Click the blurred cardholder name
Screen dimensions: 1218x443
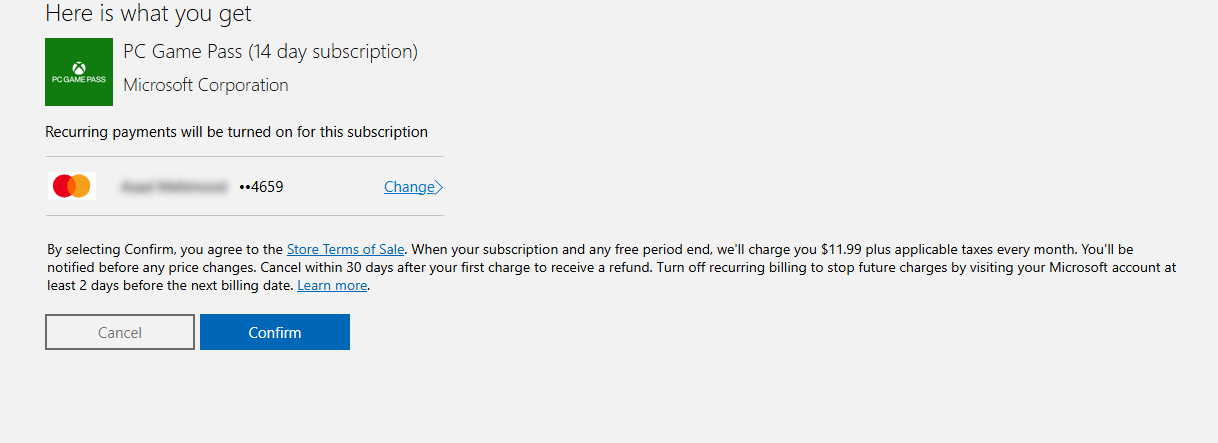click(173, 187)
